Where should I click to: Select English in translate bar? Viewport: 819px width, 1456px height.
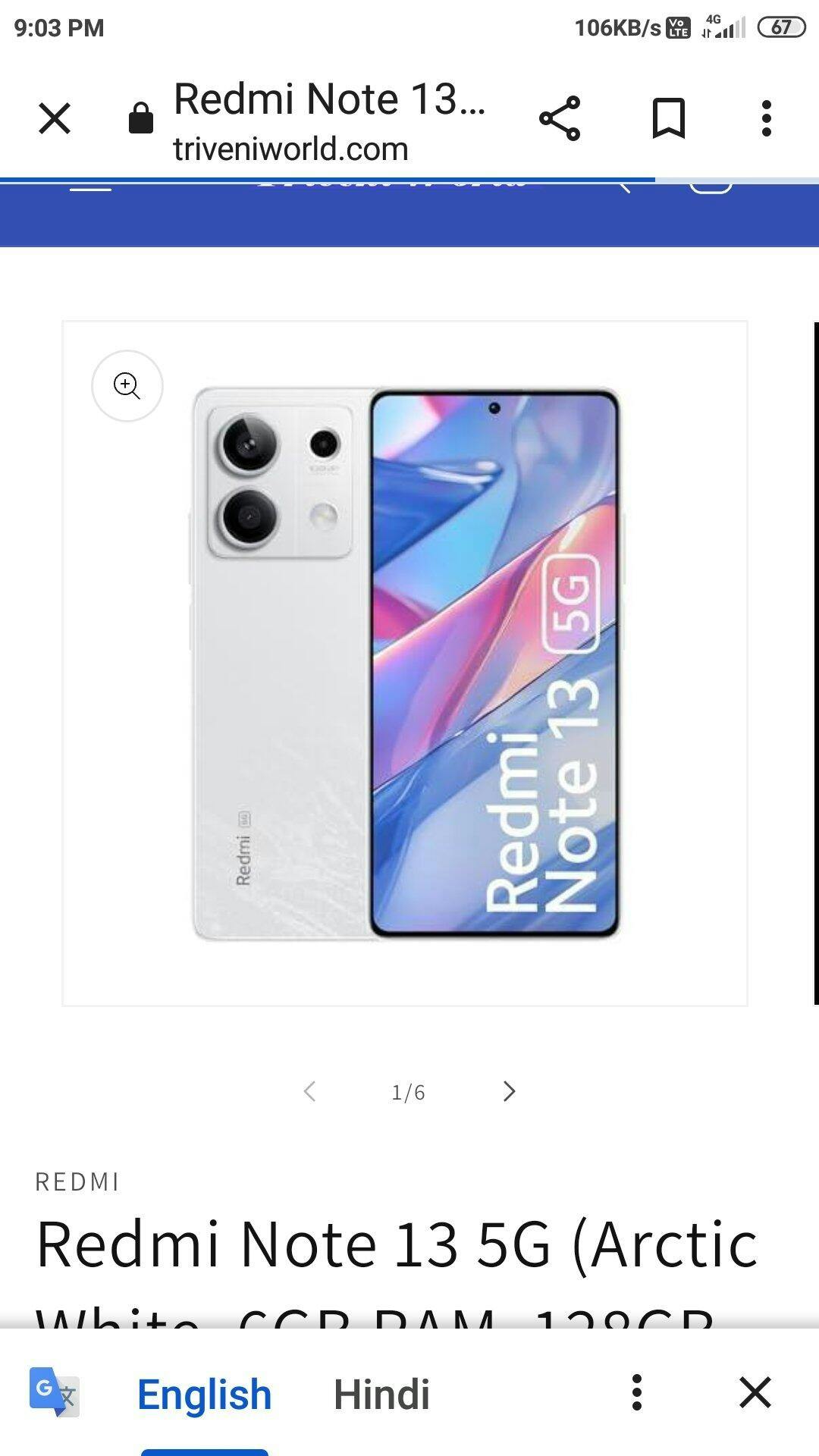[x=204, y=1394]
